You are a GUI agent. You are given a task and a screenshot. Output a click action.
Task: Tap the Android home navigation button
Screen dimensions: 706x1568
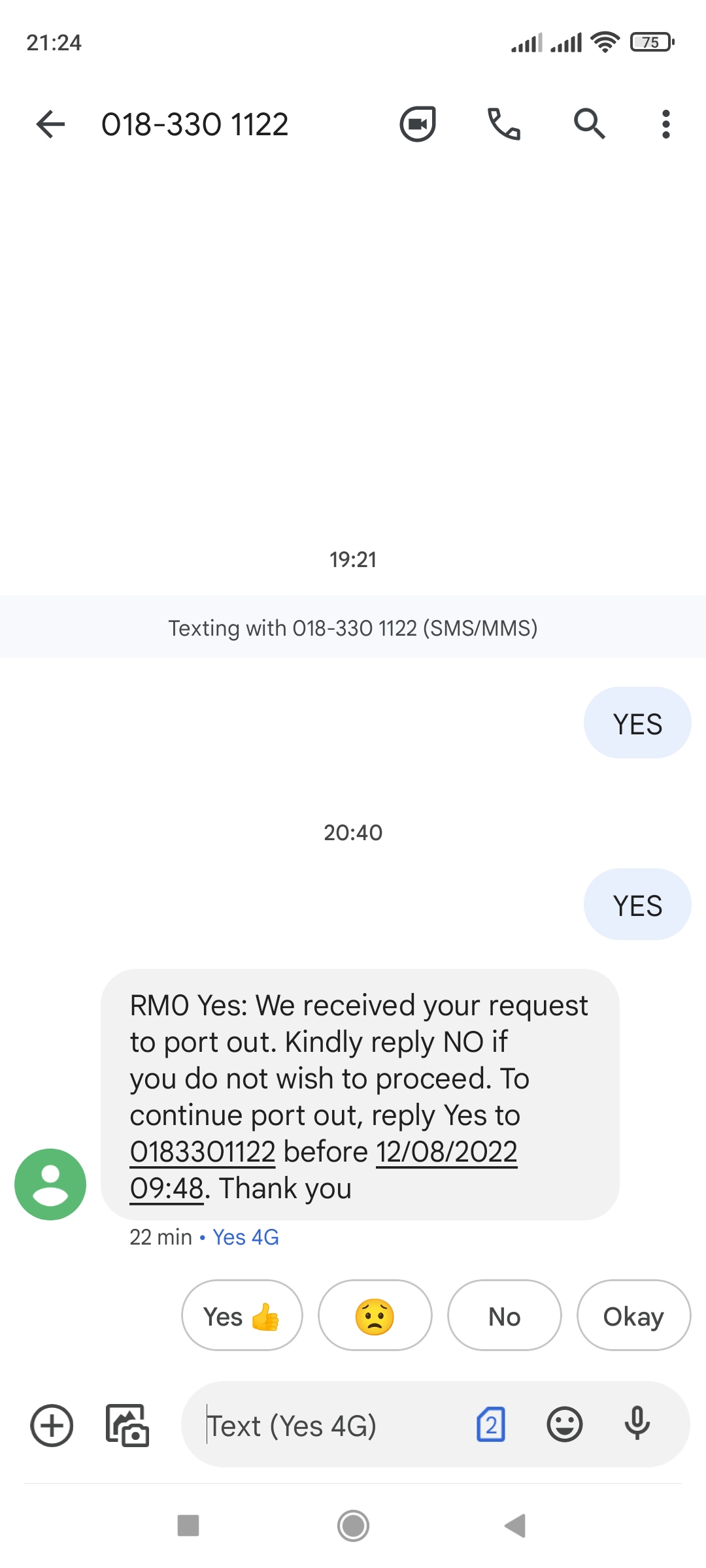353,1526
